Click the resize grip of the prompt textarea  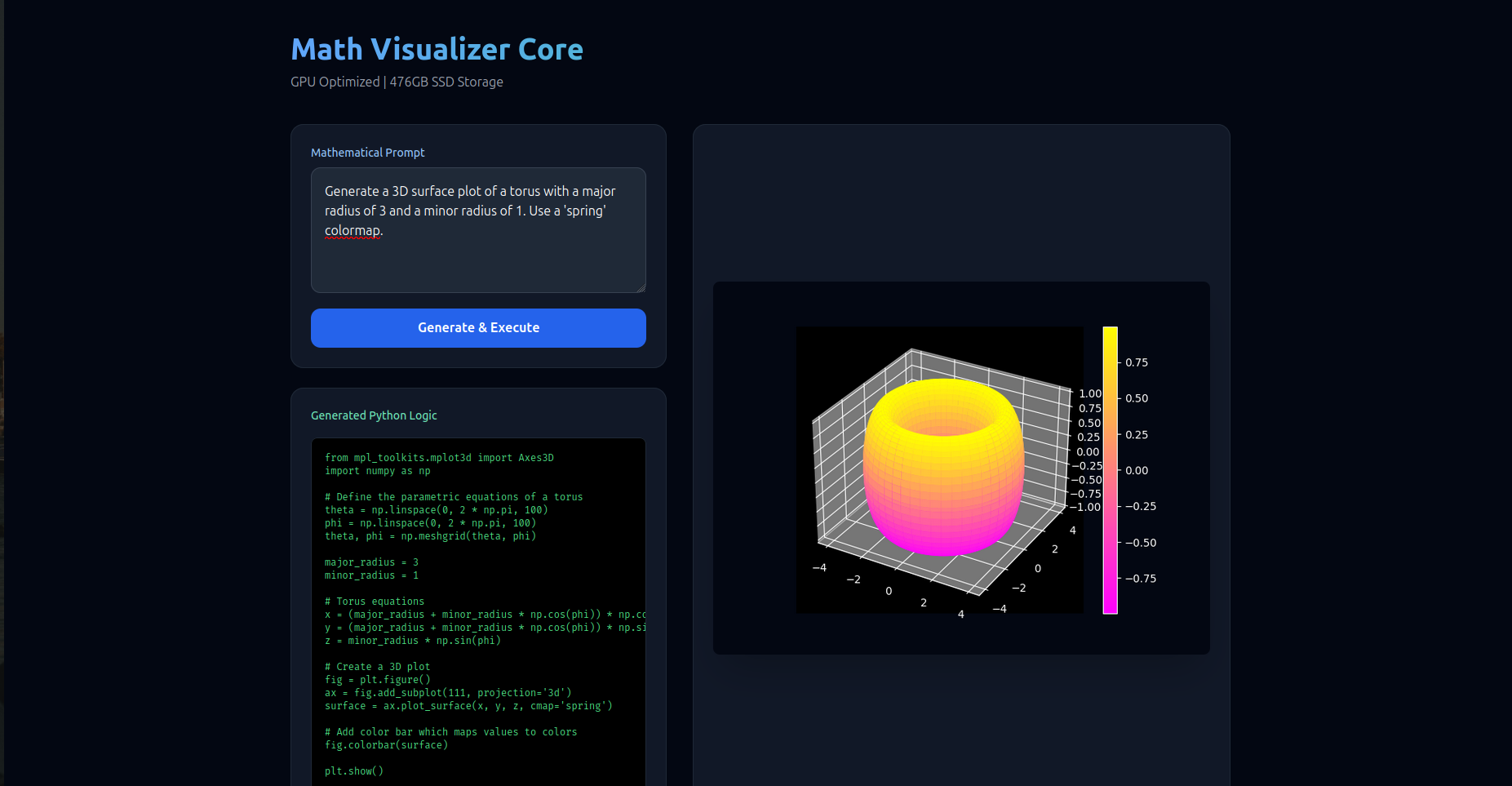click(641, 288)
